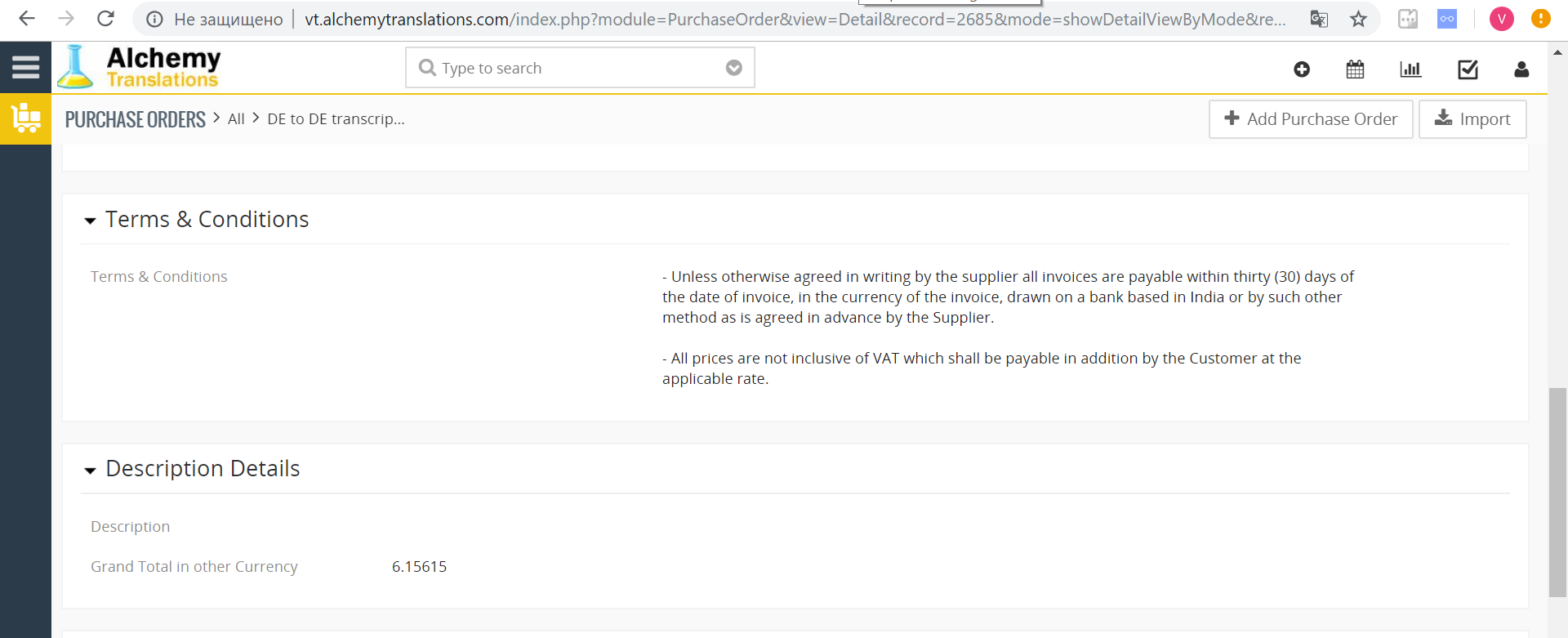The image size is (1568, 638).
Task: Click the browser translate page icon
Action: (1319, 19)
